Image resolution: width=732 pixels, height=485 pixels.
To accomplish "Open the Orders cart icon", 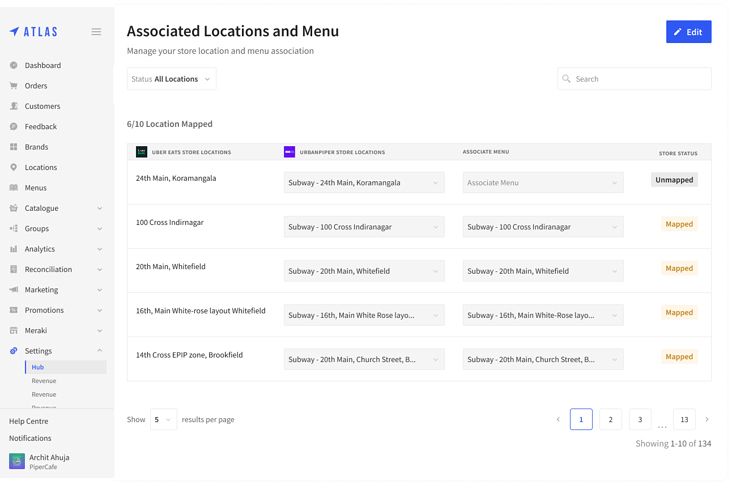I will click(14, 86).
